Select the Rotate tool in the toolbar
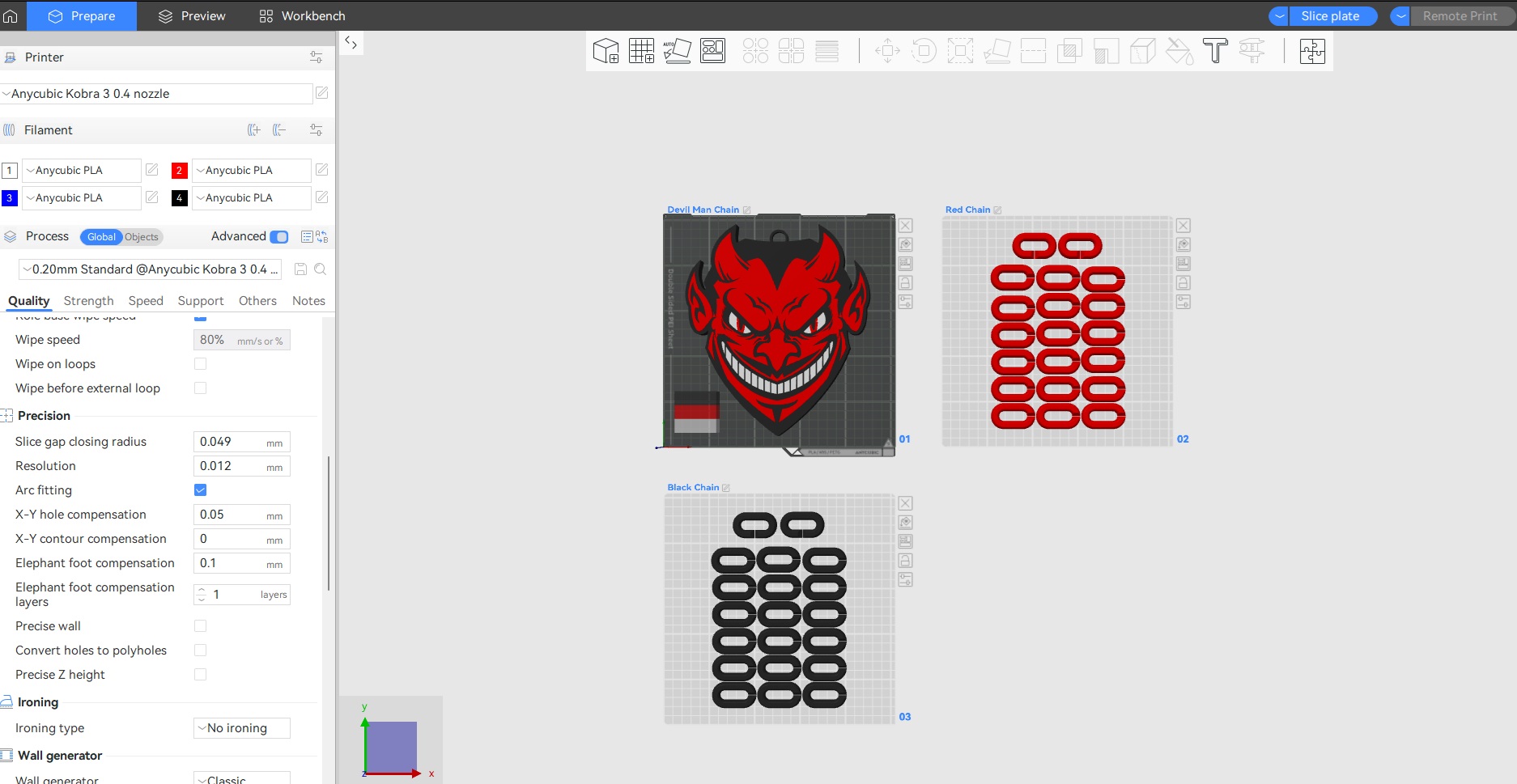The height and width of the screenshot is (784, 1517). (x=924, y=51)
